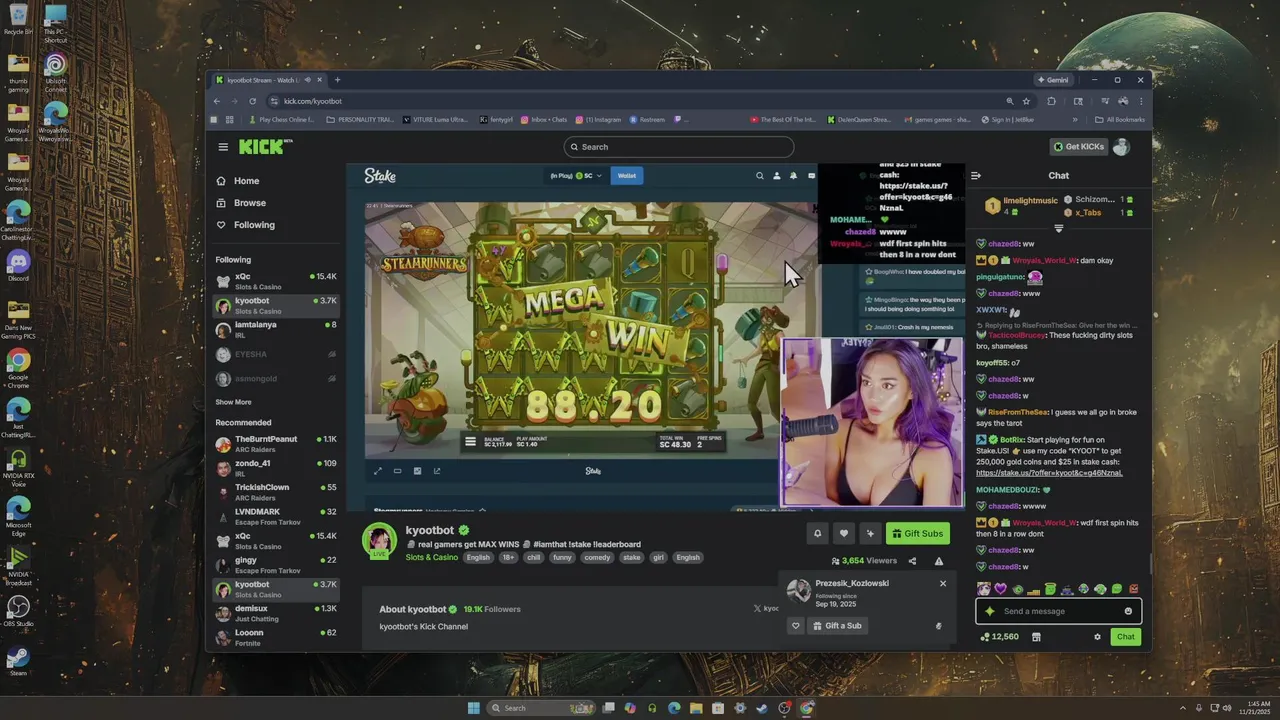Image resolution: width=1280 pixels, height=720 pixels.
Task: Open demisux recommended channel
Action: pyautogui.click(x=276, y=613)
